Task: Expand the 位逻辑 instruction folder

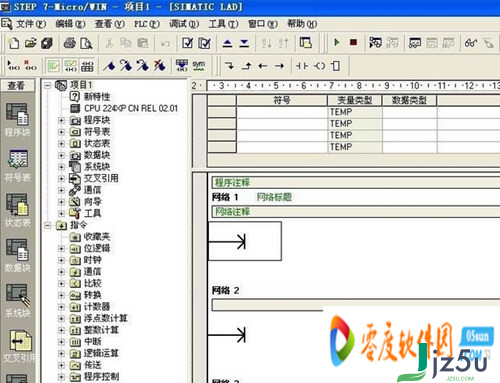Action: (61, 248)
